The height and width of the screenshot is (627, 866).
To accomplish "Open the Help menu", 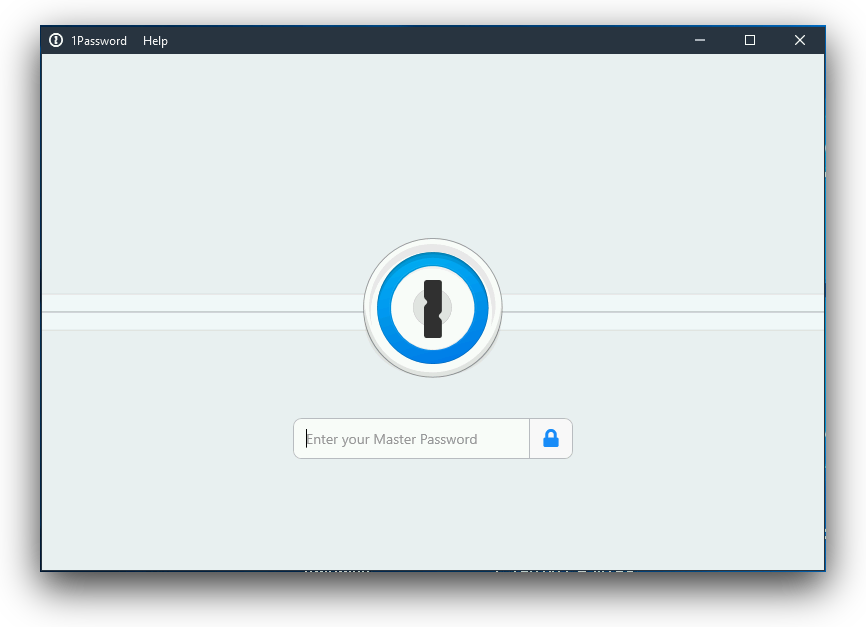I will pyautogui.click(x=155, y=41).
